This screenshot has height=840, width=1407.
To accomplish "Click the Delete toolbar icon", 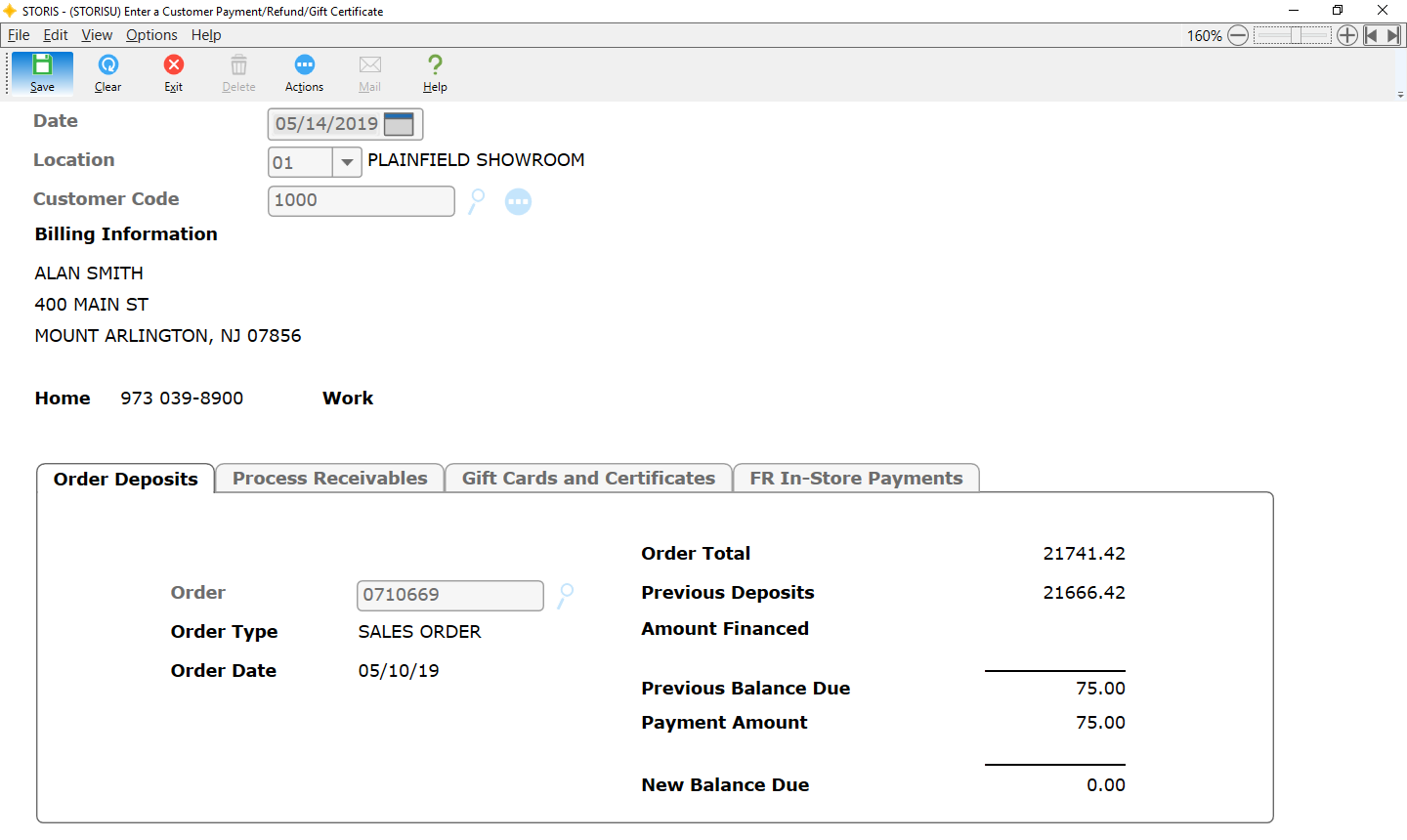I will [x=238, y=73].
